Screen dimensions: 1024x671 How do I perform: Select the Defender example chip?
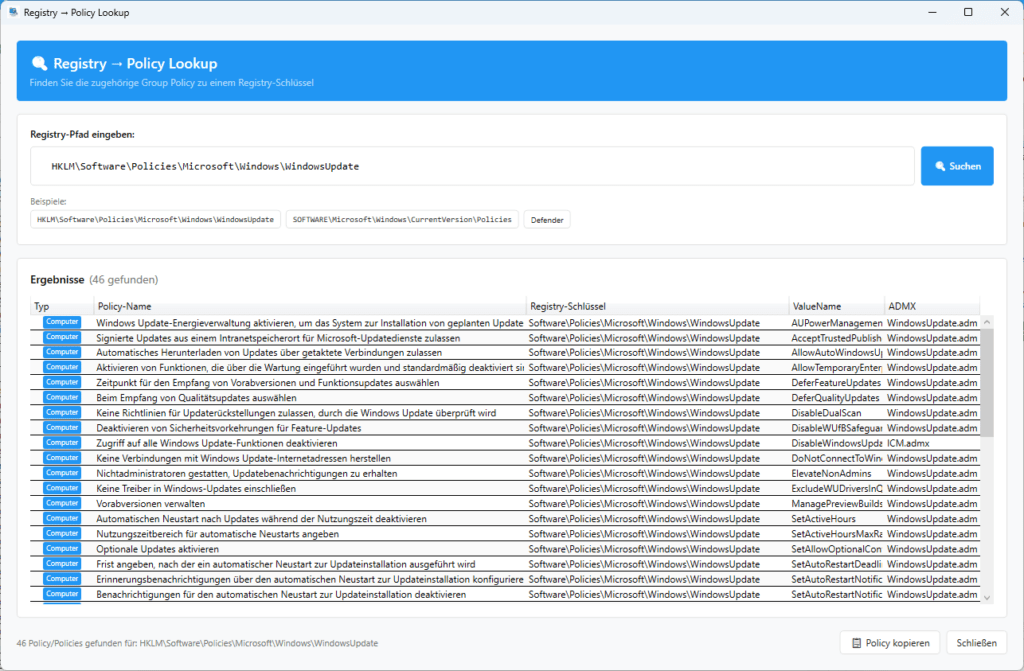pos(546,219)
